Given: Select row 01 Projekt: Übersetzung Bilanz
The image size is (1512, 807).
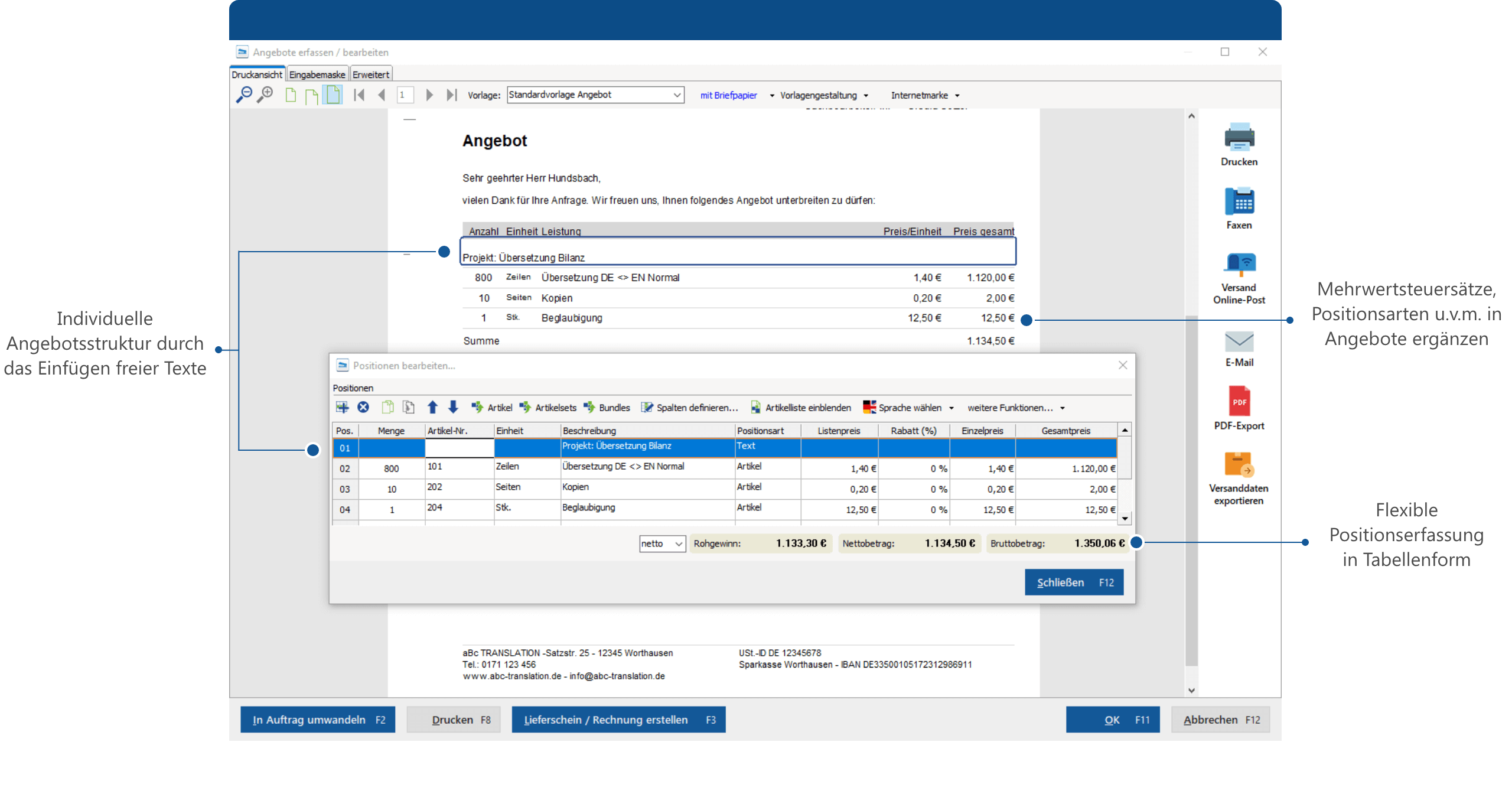Looking at the screenshot, I should 725,447.
